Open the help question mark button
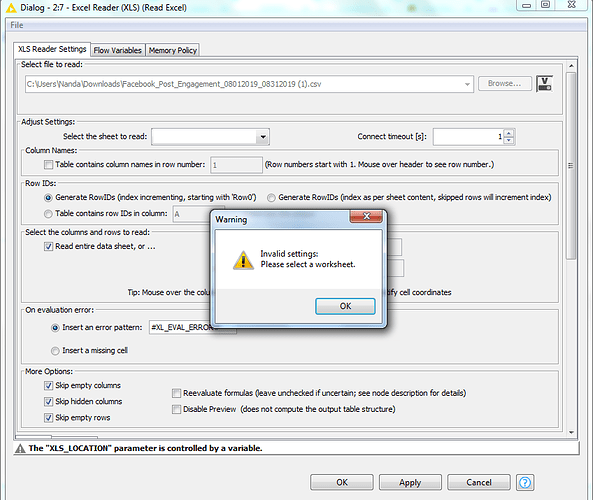The height and width of the screenshot is (500, 593). pos(525,482)
